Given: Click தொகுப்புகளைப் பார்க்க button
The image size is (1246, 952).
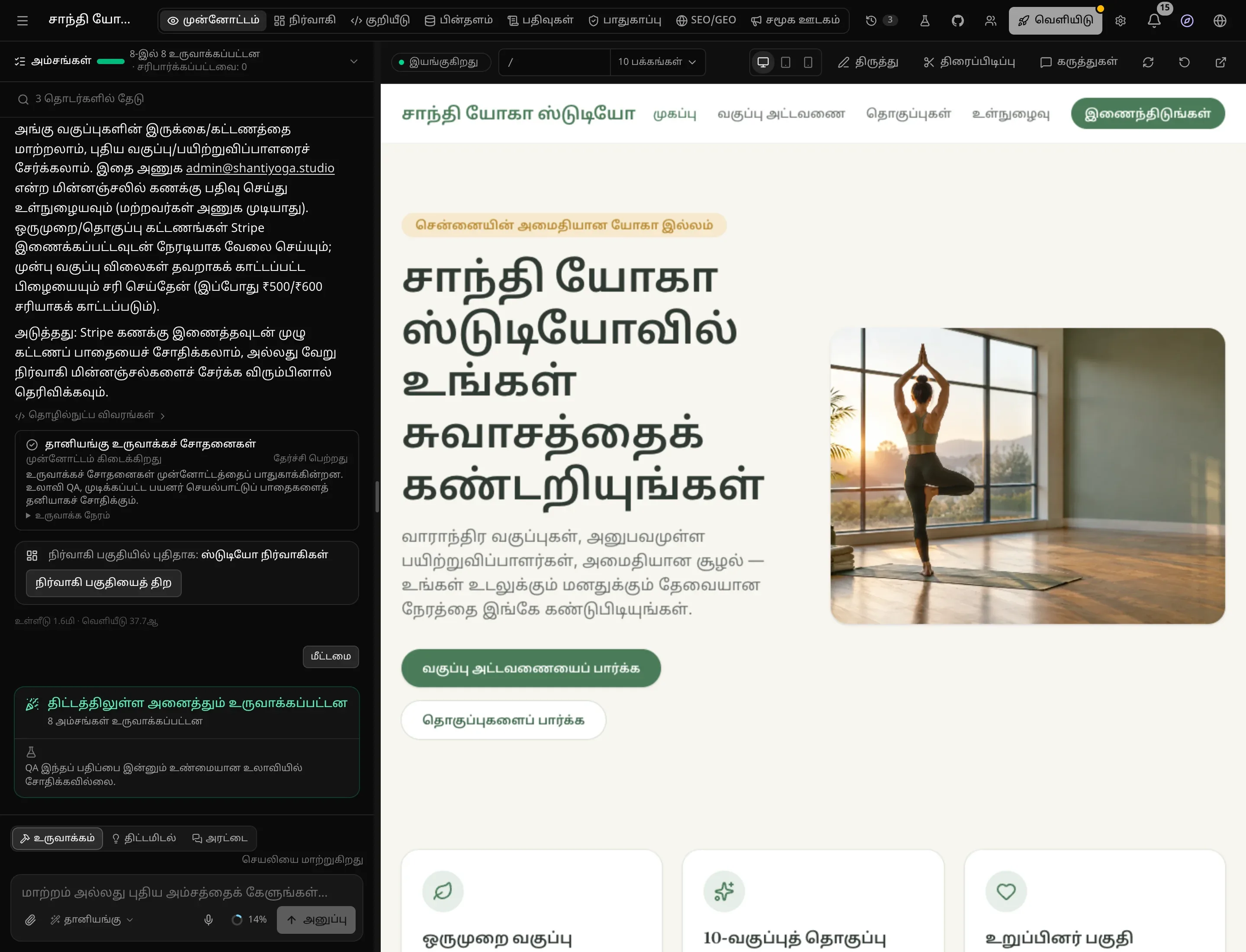Looking at the screenshot, I should (x=503, y=720).
